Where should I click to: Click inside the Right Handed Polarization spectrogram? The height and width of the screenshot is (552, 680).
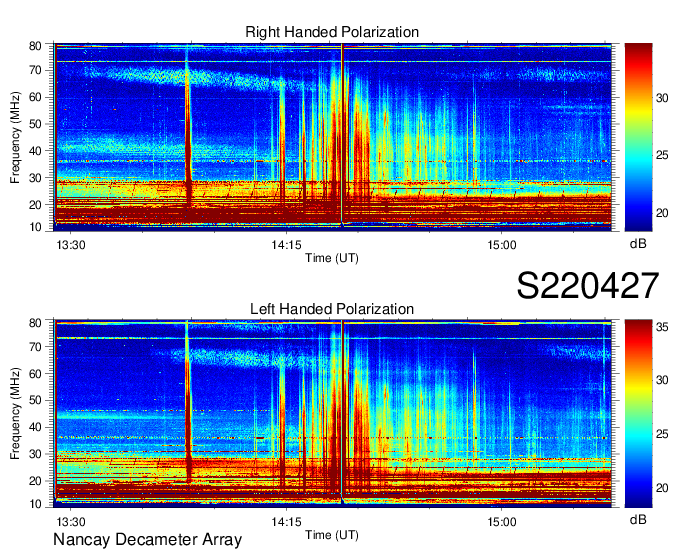click(333, 137)
